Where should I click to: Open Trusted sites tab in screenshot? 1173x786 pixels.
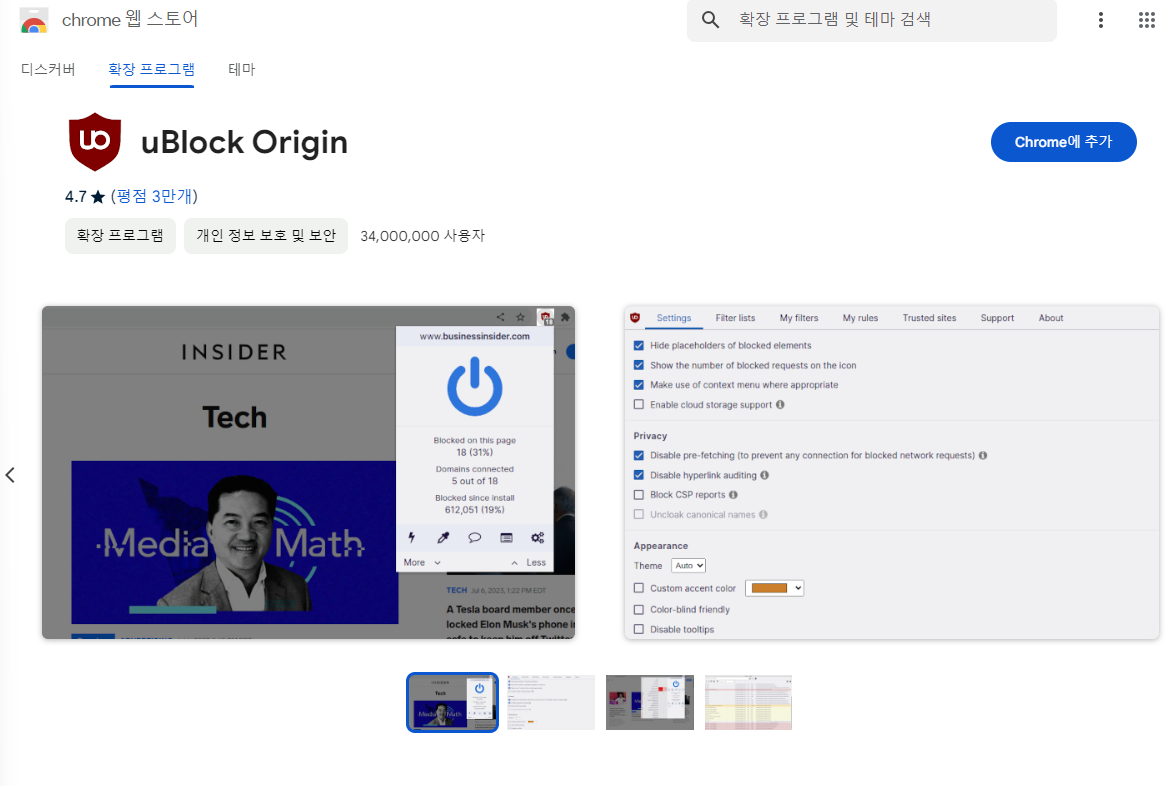pos(929,318)
